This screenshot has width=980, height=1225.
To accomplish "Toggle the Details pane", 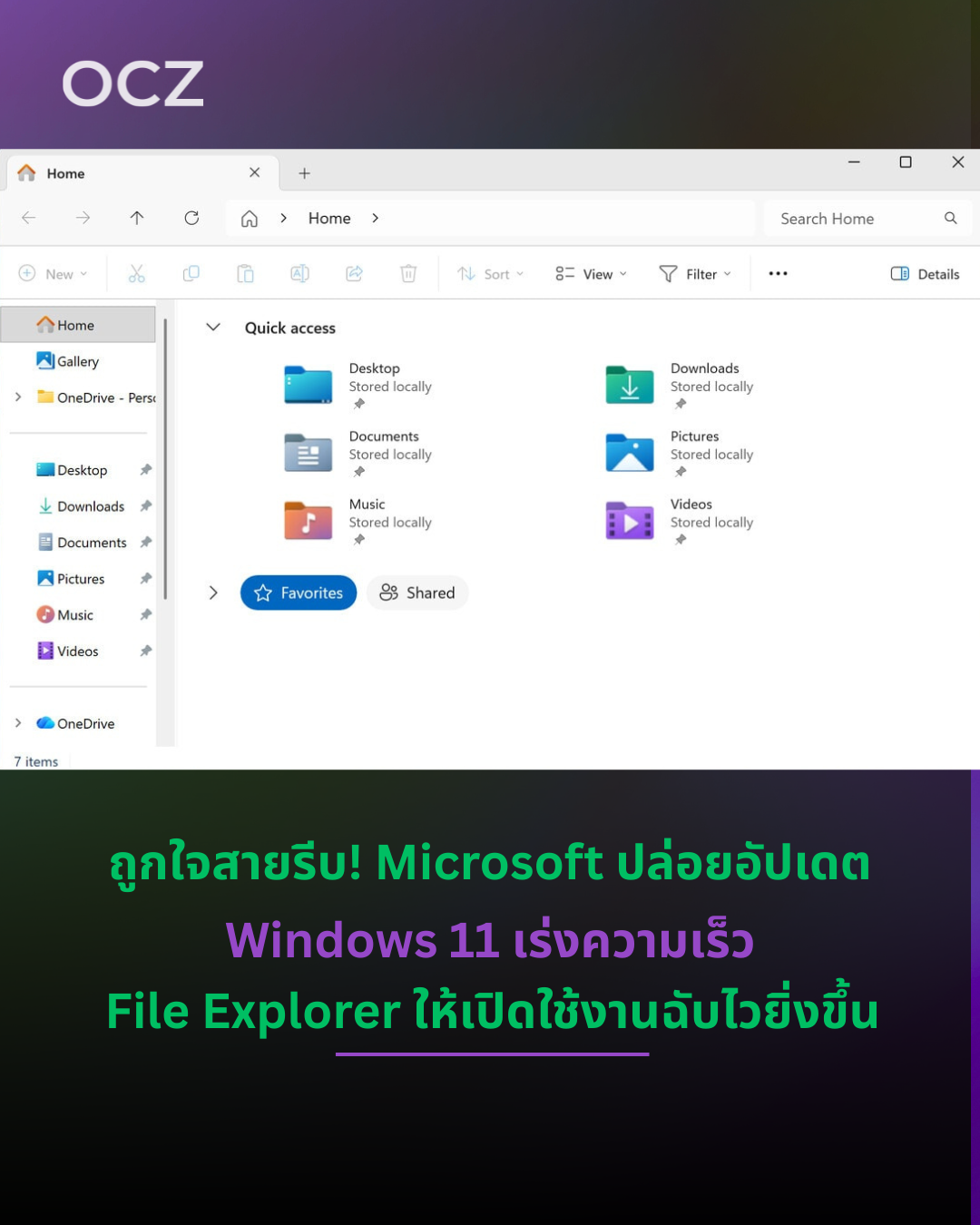I will coord(925,274).
